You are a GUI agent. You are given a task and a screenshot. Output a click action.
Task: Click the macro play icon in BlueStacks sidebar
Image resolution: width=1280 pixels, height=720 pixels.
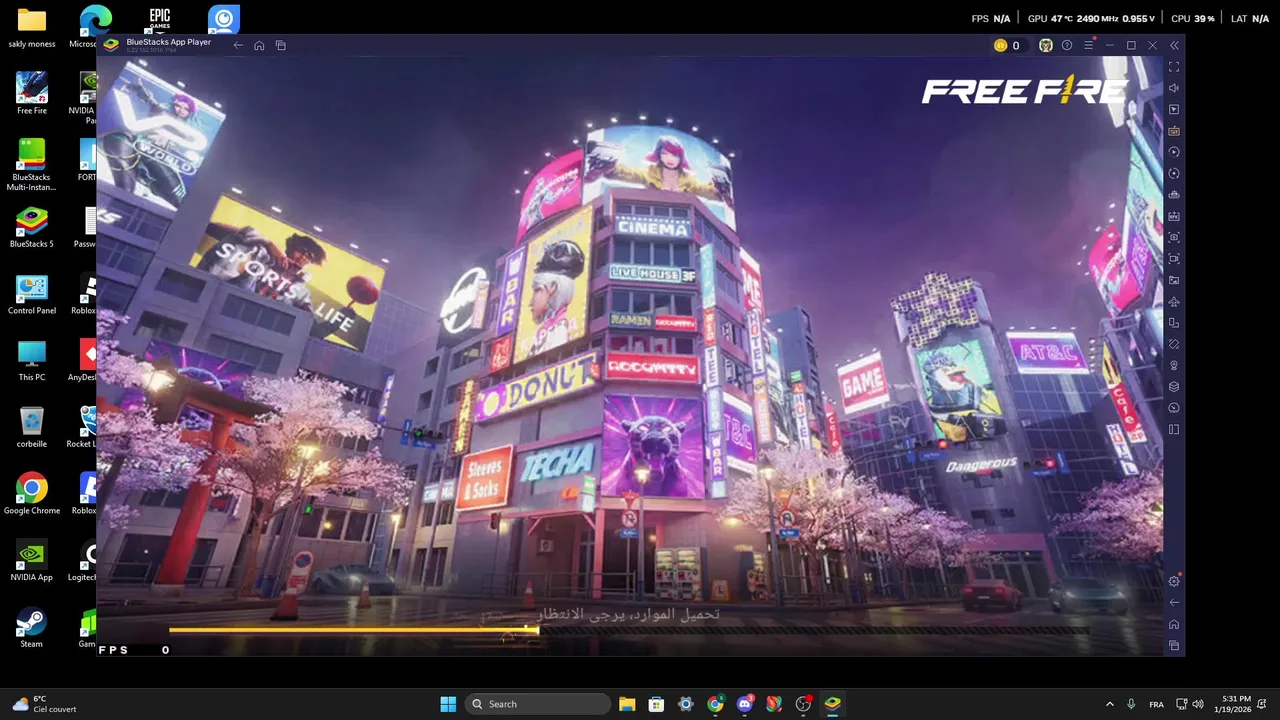point(1174,152)
